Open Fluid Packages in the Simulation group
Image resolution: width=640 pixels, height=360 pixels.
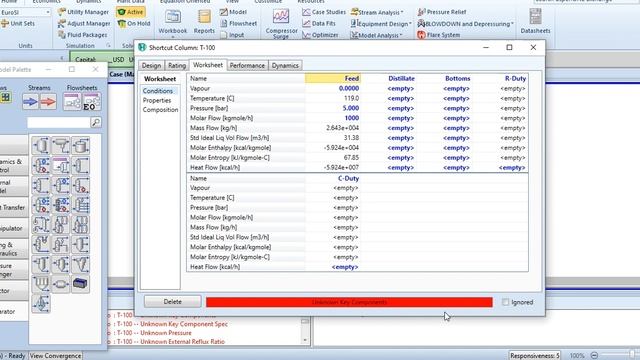click(x=83, y=35)
